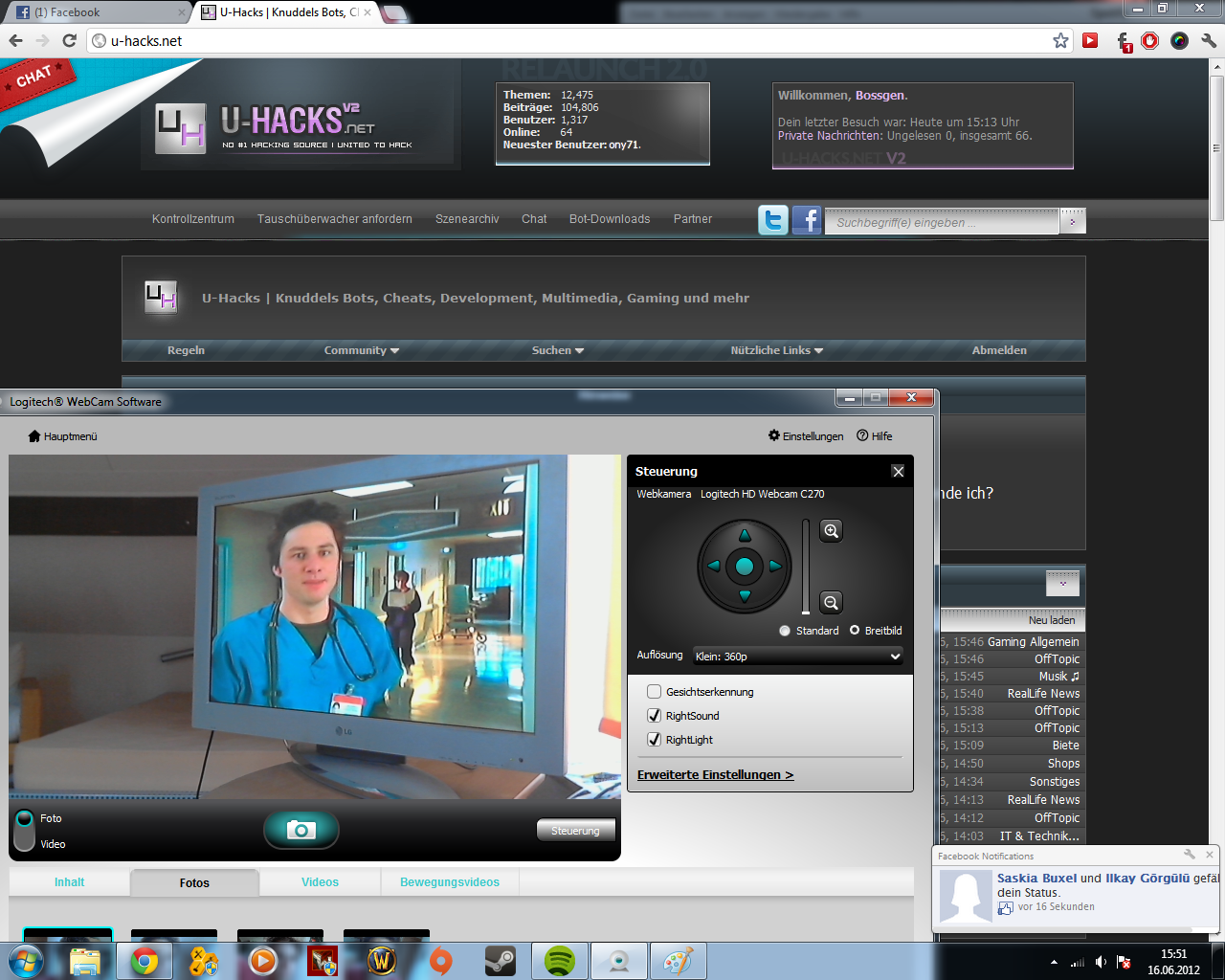Open Chrome wrench menu
This screenshot has width=1225, height=980.
tap(1209, 40)
